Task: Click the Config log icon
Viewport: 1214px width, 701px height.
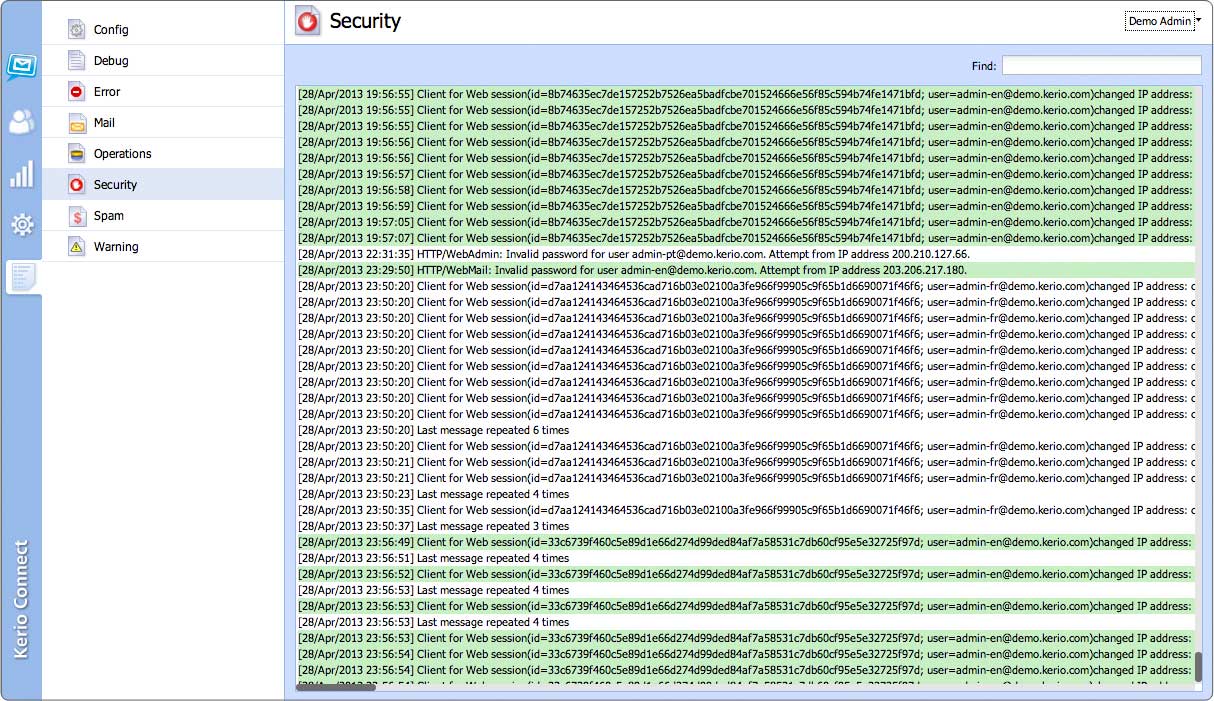Action: pos(77,30)
